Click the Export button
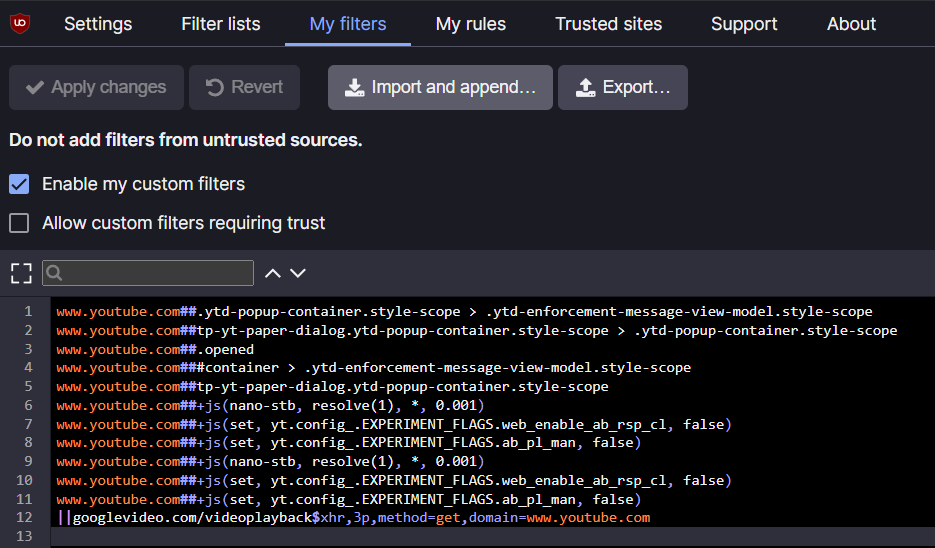935x548 pixels. point(623,88)
